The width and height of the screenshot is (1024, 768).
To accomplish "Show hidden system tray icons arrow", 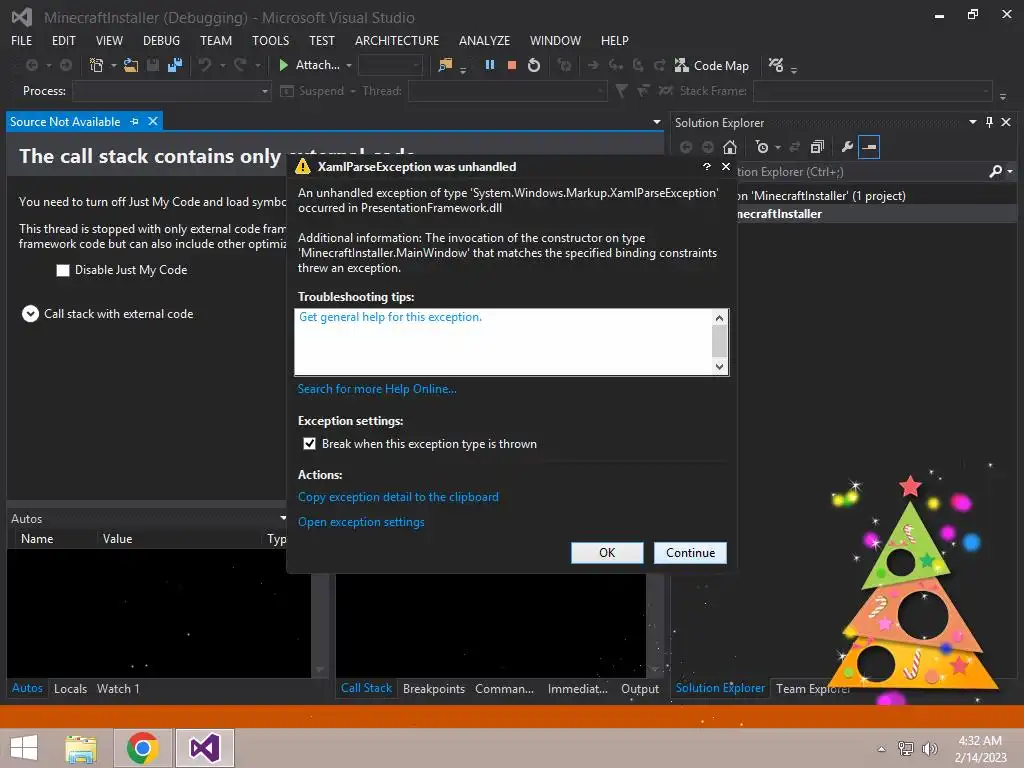I will click(x=882, y=749).
